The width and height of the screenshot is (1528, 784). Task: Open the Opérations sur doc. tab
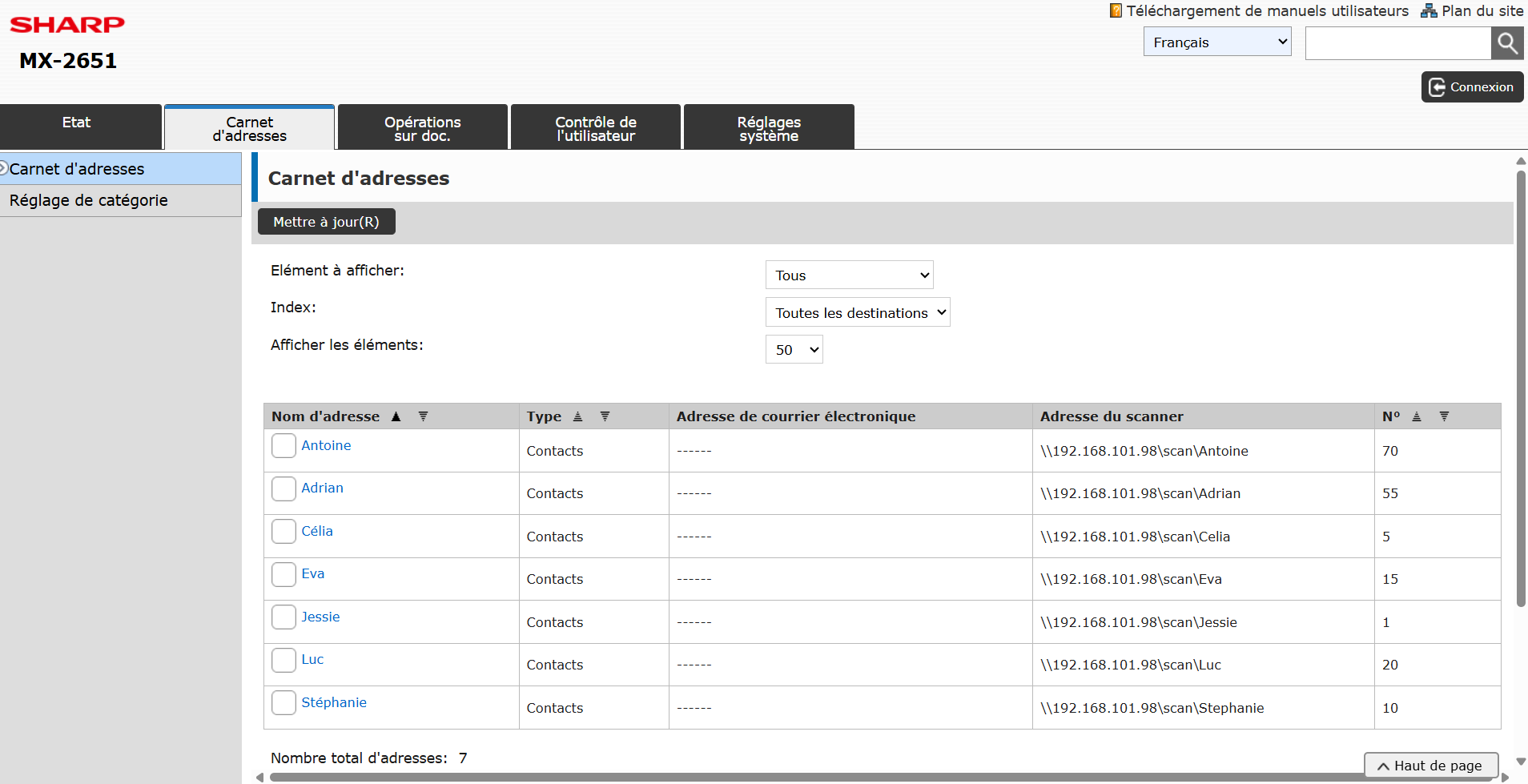tap(422, 128)
